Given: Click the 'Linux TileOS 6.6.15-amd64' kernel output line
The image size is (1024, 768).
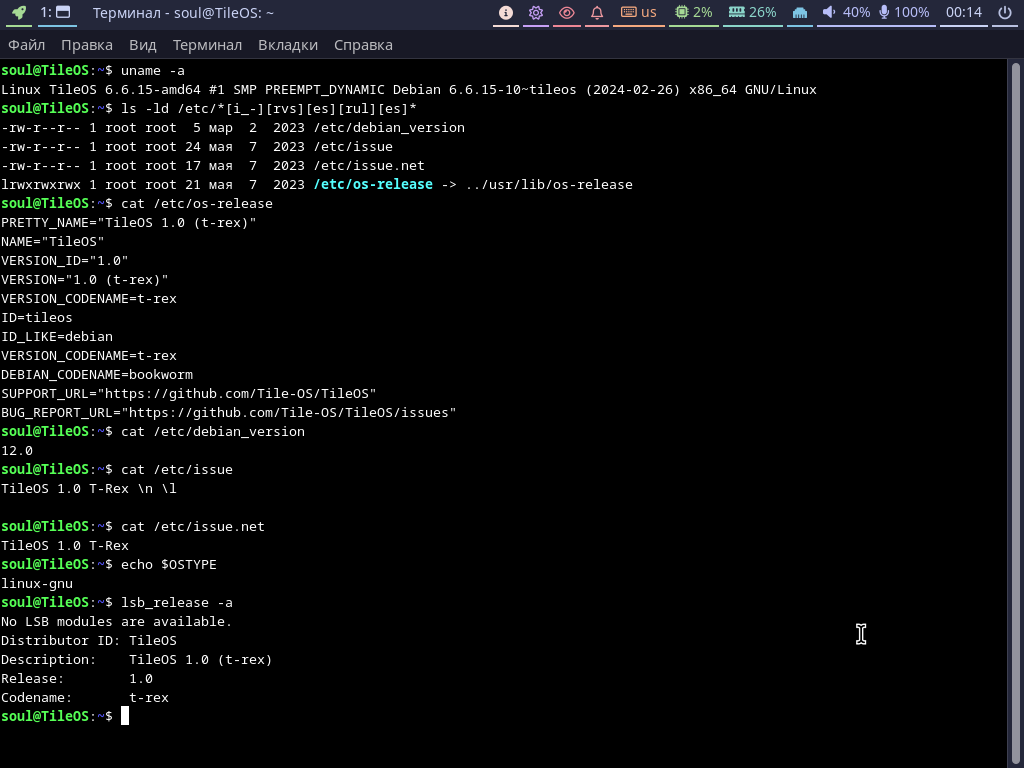Looking at the screenshot, I should [409, 89].
